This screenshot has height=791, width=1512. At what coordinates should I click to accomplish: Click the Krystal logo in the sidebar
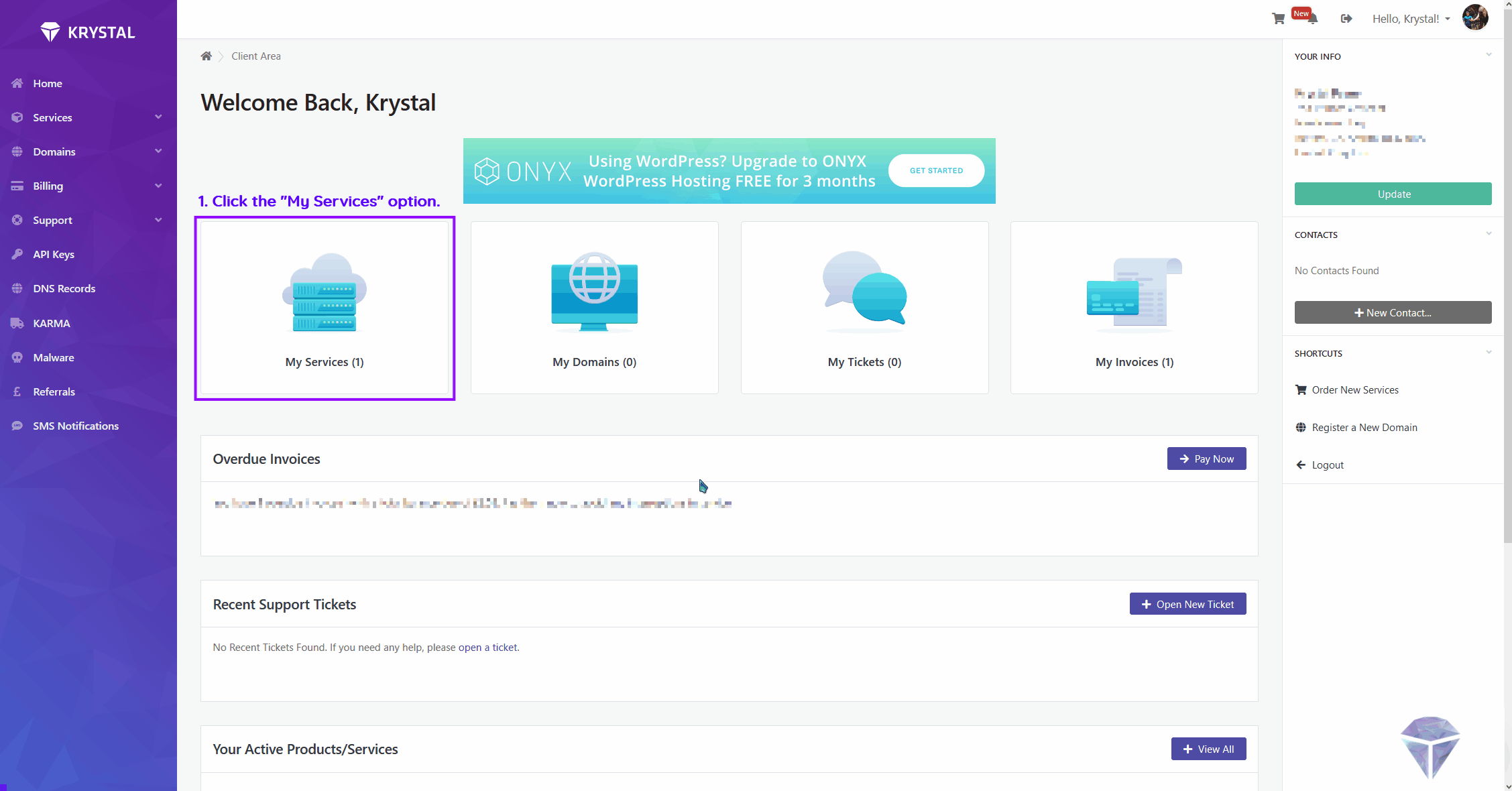pyautogui.click(x=88, y=32)
